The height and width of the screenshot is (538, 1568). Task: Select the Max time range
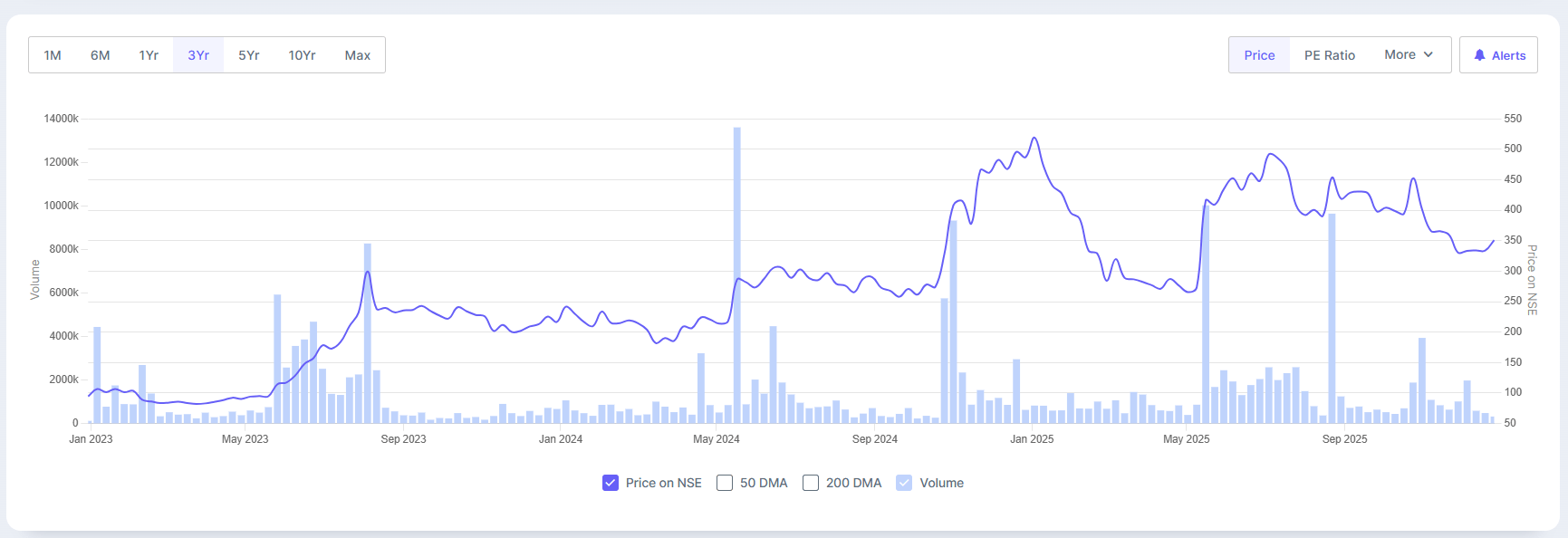[x=358, y=55]
